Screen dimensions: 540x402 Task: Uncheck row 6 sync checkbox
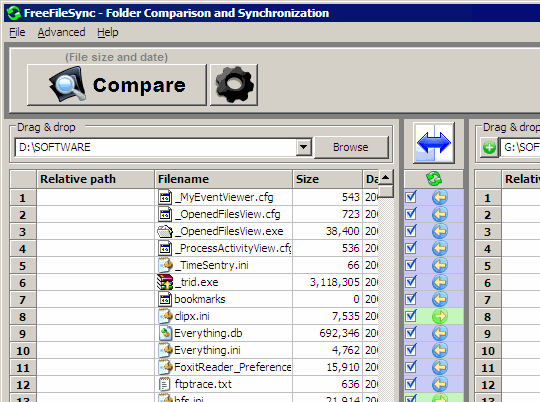click(411, 282)
